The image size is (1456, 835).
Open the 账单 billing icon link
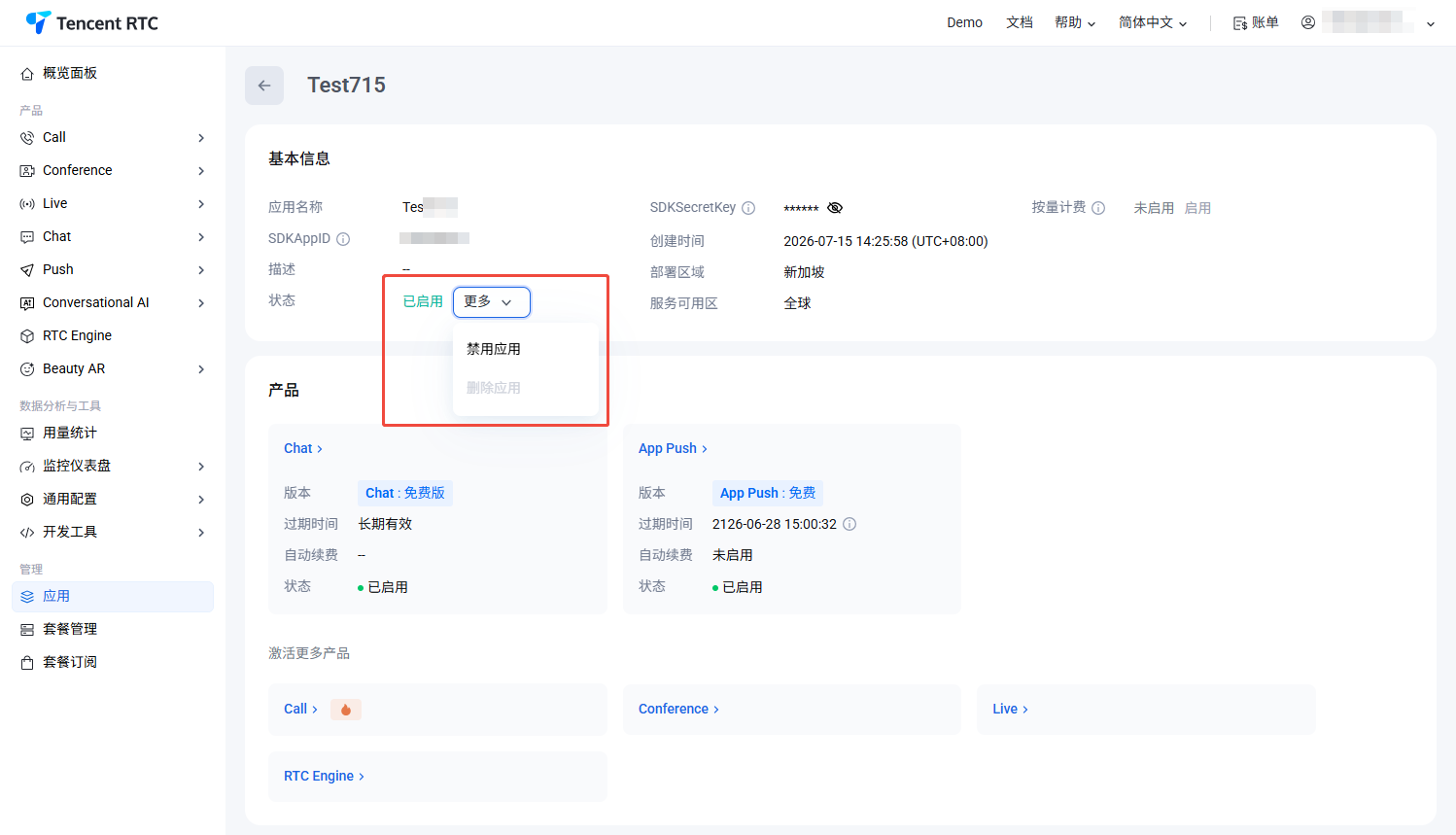[x=1256, y=22]
